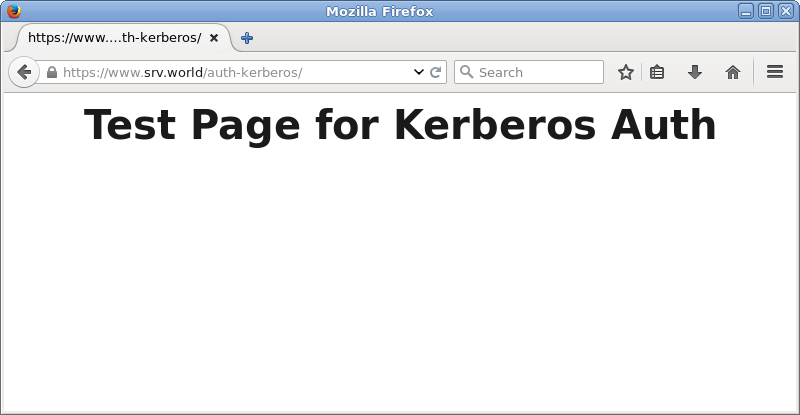This screenshot has height=415, width=800.
Task: Click the address bar URL text
Action: 183,72
